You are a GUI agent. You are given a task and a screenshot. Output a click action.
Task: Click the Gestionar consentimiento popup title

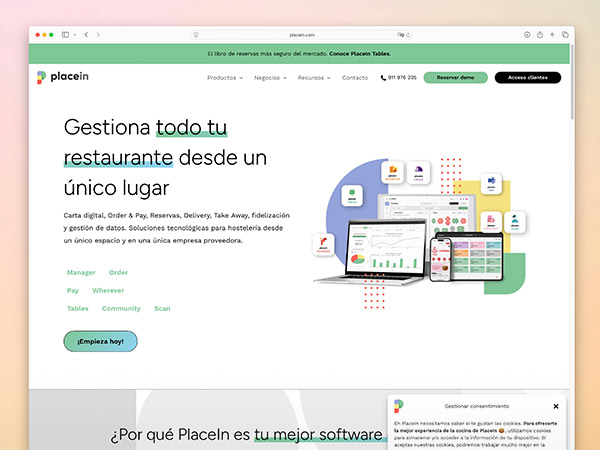(x=476, y=406)
